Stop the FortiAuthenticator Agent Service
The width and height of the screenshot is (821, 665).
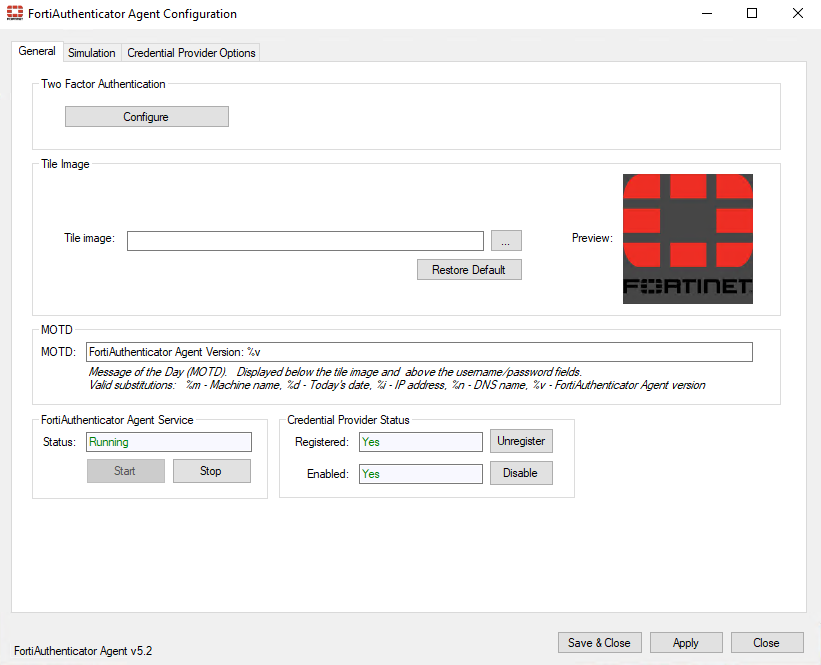211,470
